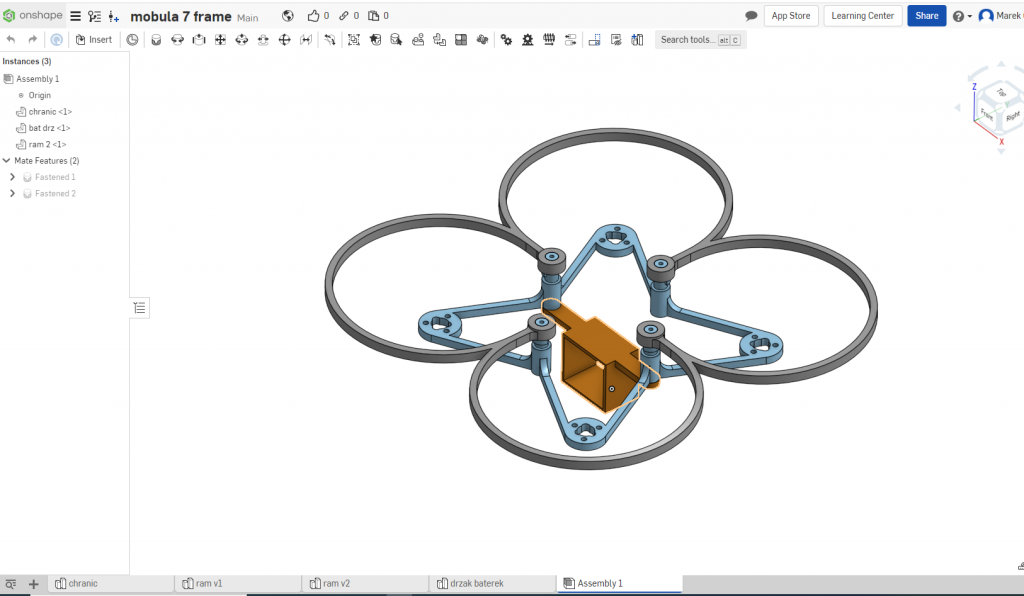Expand the Fastened 1 mate
Image resolution: width=1024 pixels, height=596 pixels.
coord(12,177)
